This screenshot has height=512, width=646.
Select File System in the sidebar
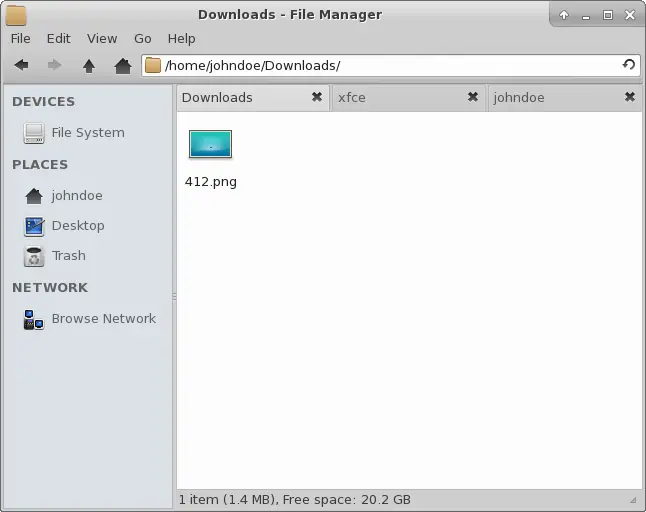88,133
